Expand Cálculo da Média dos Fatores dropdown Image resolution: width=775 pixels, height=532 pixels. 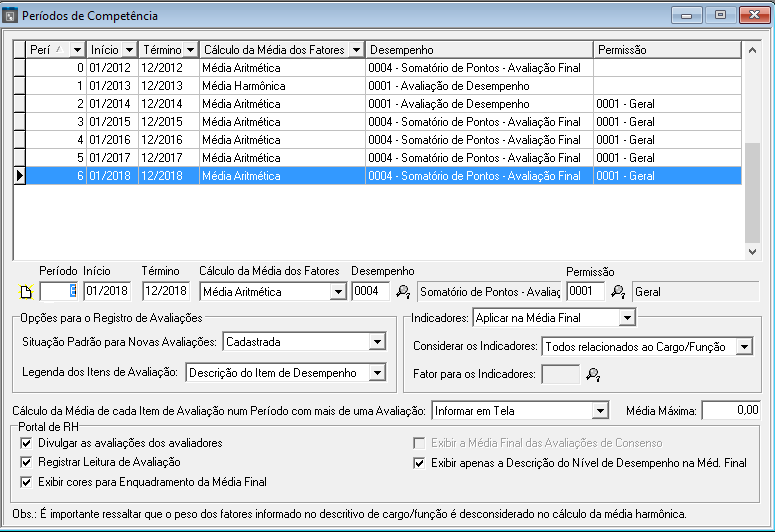[338, 292]
